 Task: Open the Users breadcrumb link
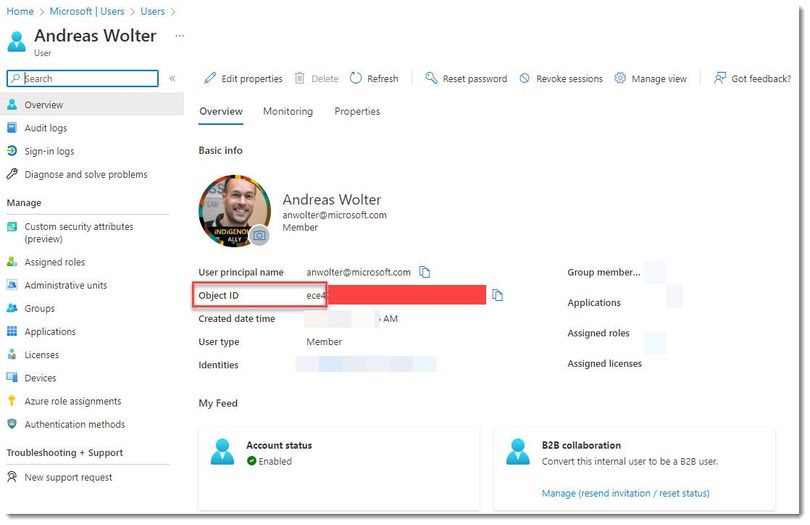(152, 11)
